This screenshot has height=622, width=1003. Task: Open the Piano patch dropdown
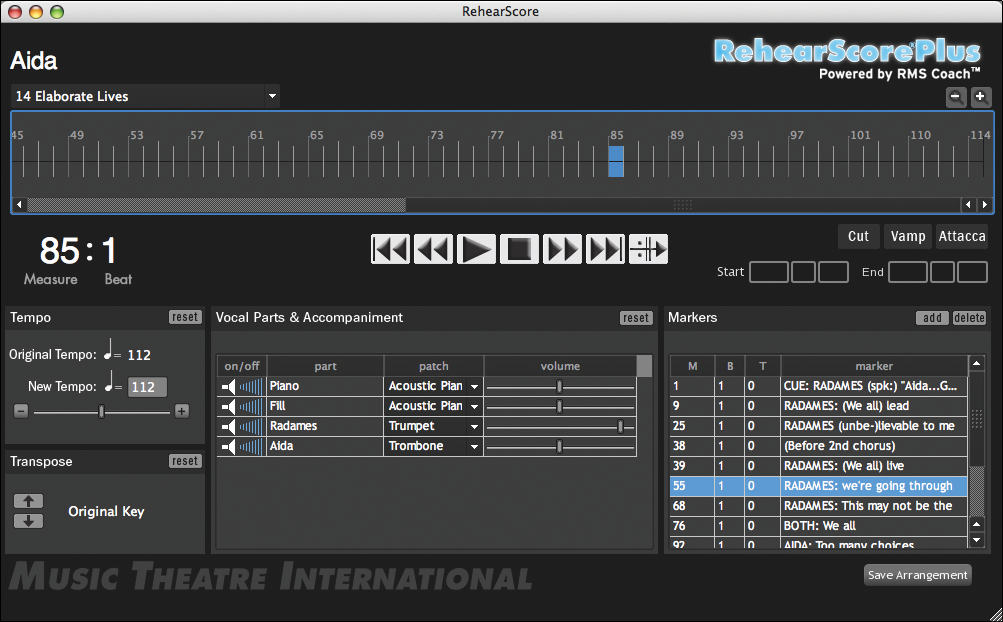[474, 387]
